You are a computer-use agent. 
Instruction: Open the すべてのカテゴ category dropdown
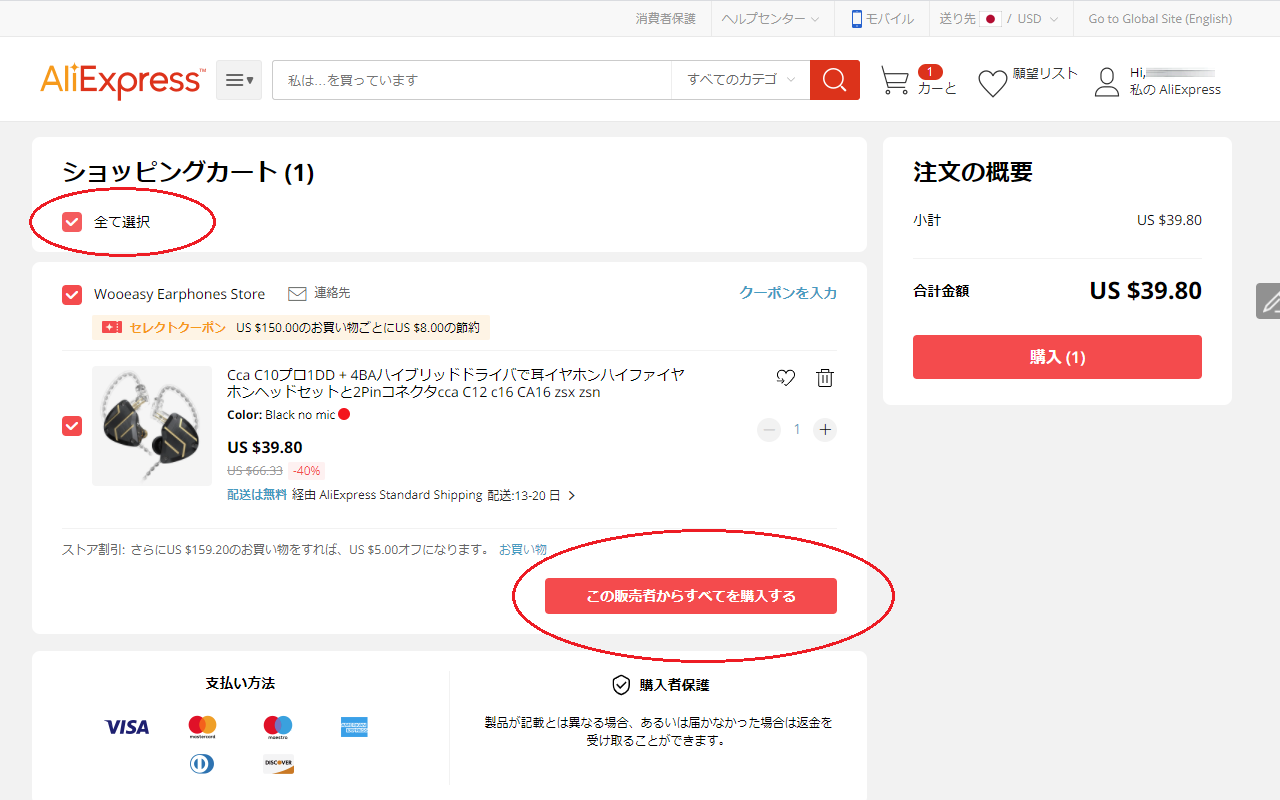pos(741,80)
